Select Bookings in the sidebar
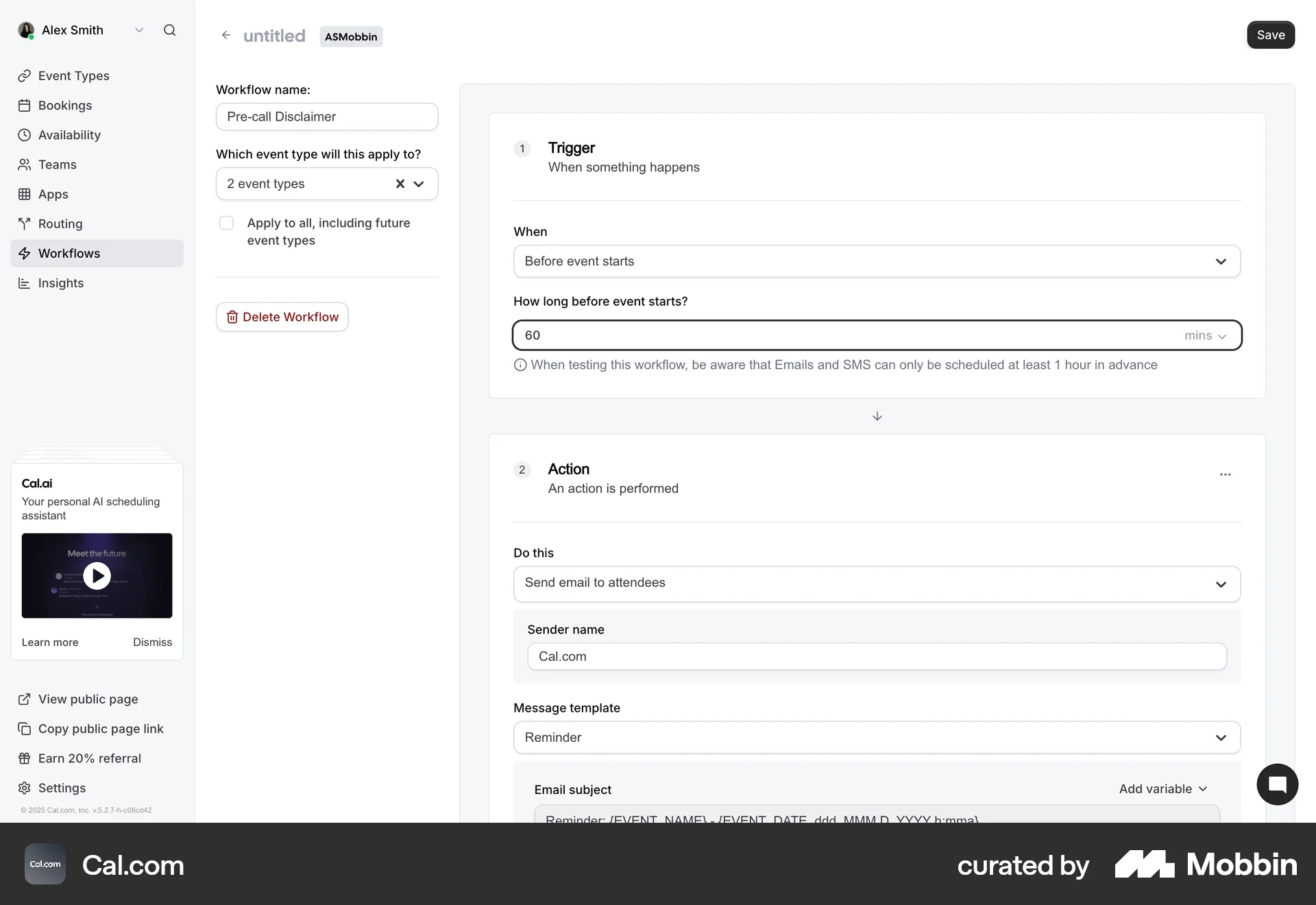 [x=65, y=105]
